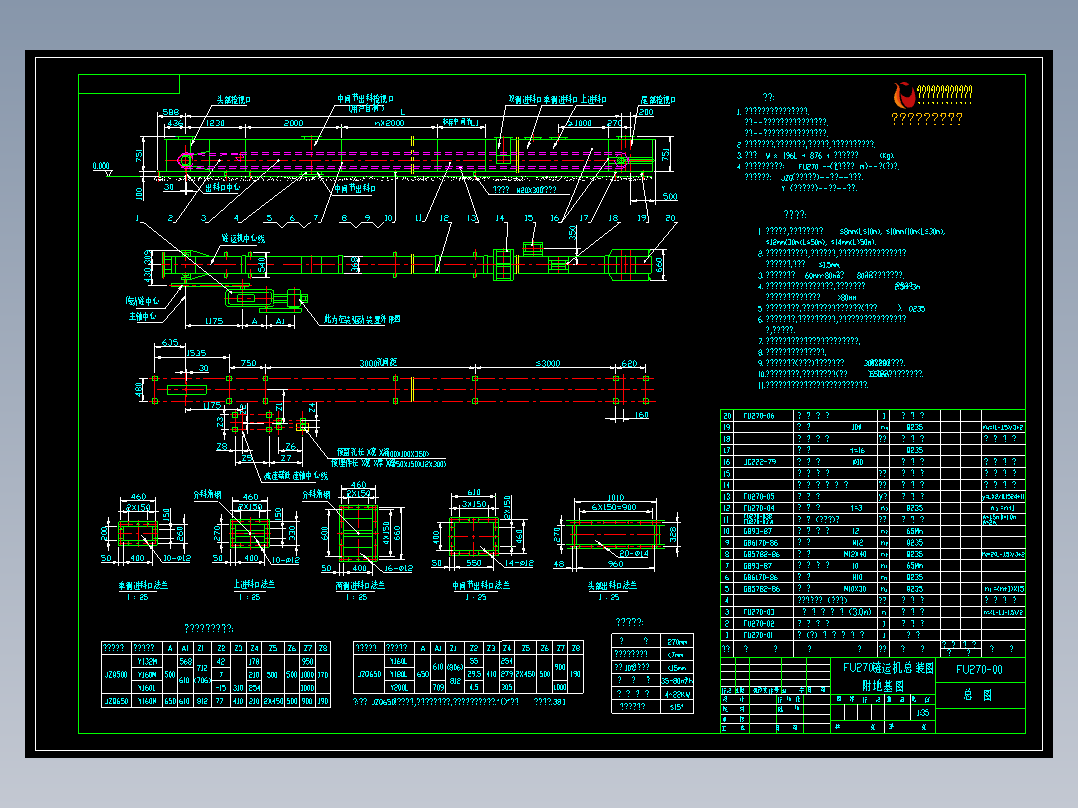Click part code FU270-04 in parts list
The width and height of the screenshot is (1078, 808).
[x=758, y=508]
